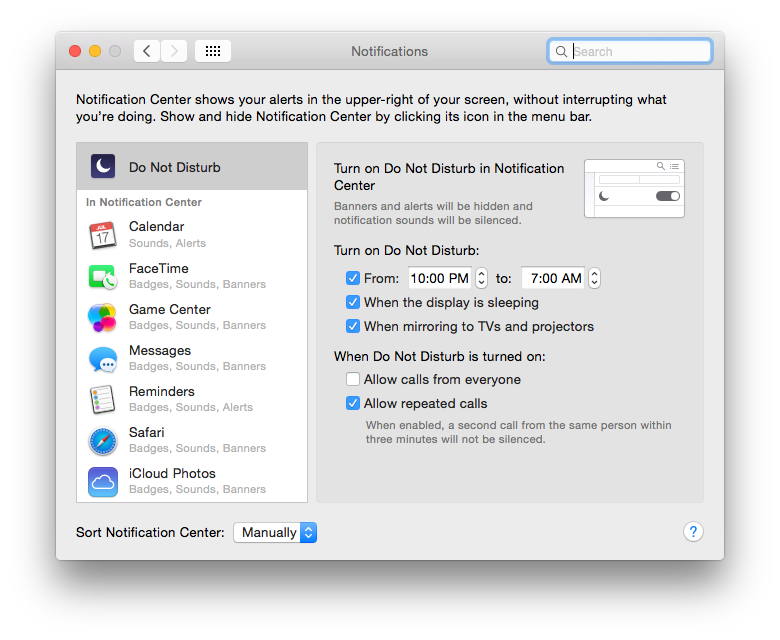Close the Notifications window
The image size is (780, 640).
point(75,51)
